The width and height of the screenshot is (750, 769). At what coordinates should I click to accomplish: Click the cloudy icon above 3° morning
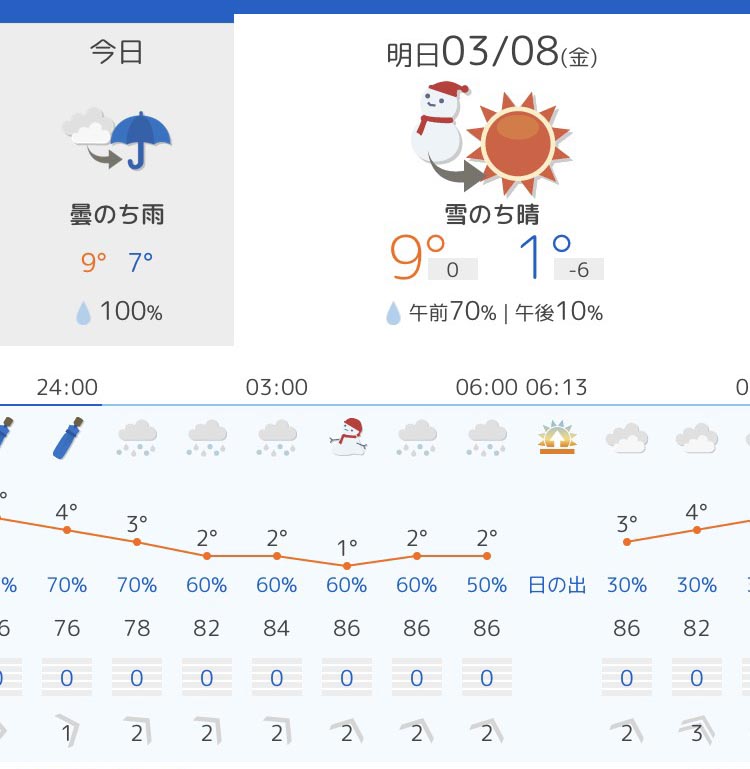[x=627, y=437]
